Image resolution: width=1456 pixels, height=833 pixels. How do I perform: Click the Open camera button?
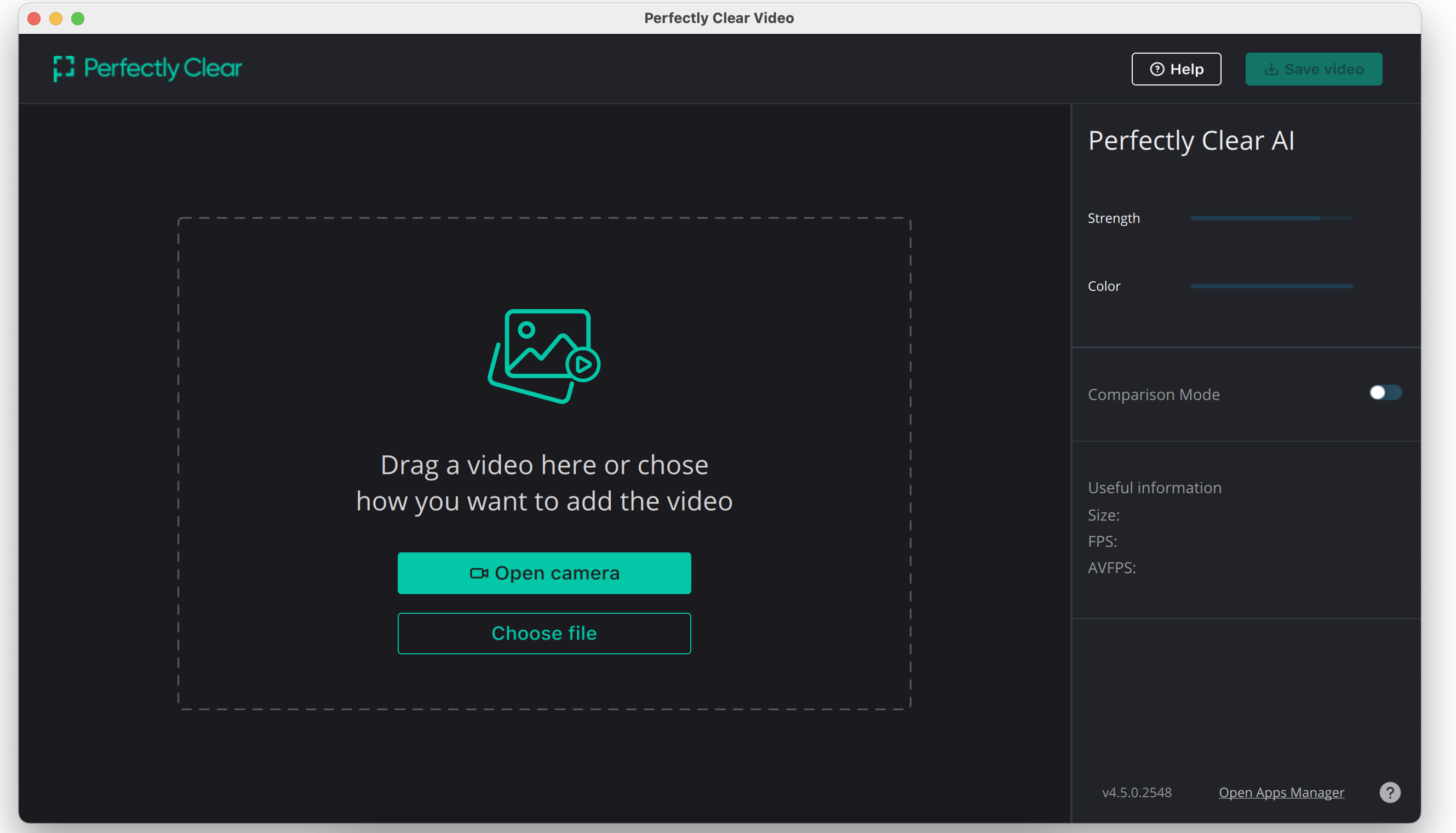(x=544, y=573)
